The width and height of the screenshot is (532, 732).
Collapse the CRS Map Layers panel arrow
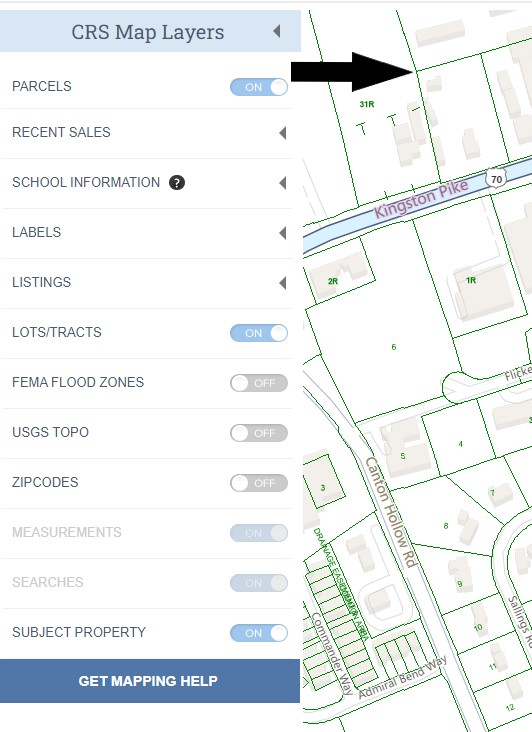tap(277, 31)
